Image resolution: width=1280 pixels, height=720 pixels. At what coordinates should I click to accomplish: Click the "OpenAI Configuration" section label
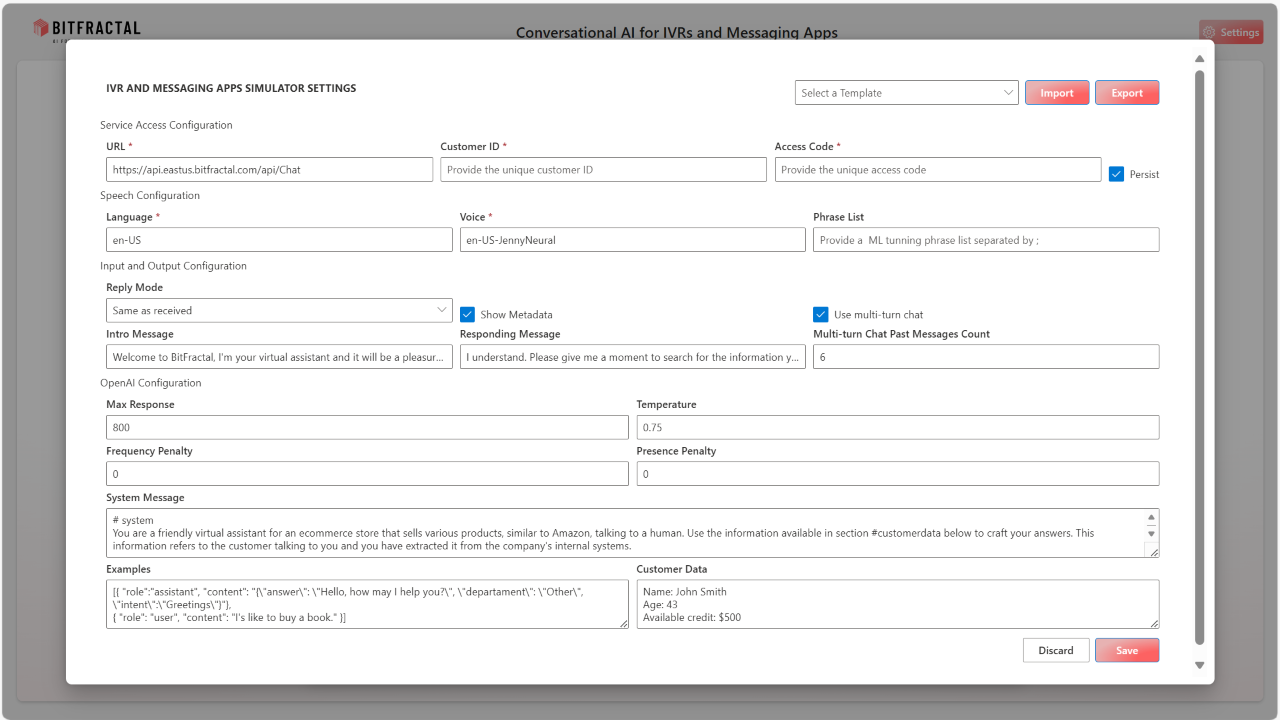(x=150, y=383)
